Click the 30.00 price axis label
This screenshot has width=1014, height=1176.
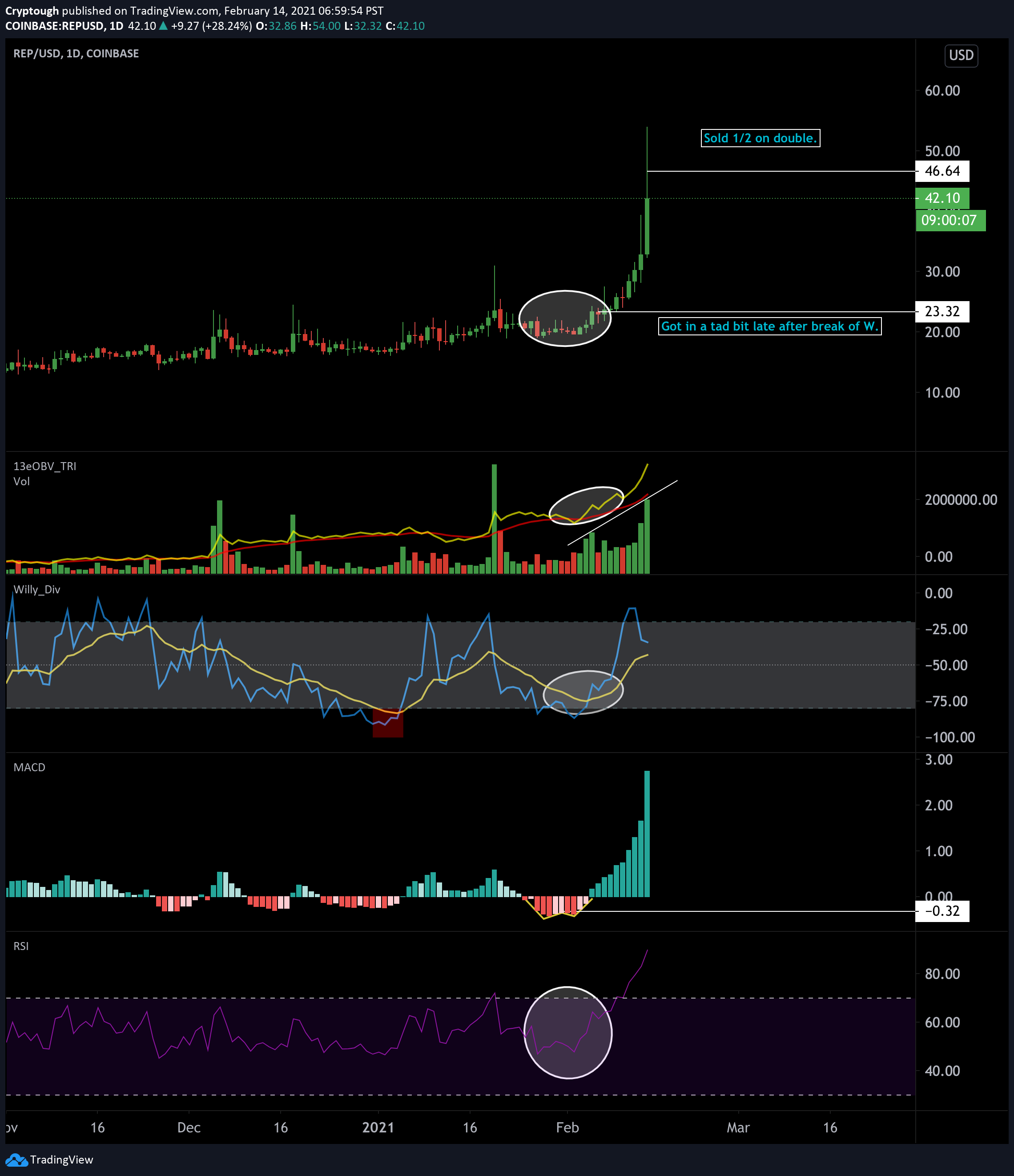click(942, 271)
